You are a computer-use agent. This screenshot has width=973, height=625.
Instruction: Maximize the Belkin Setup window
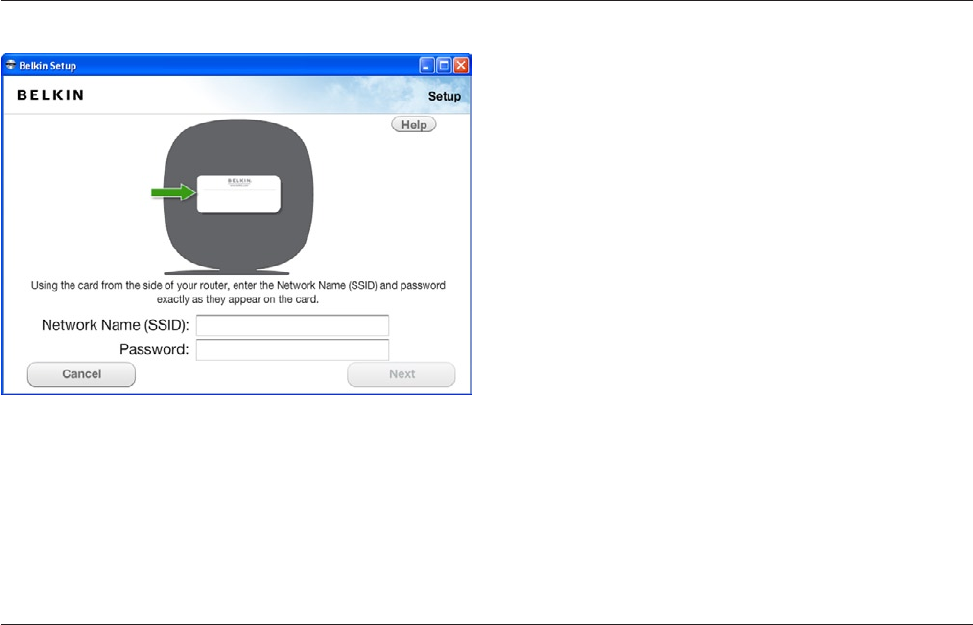444,65
